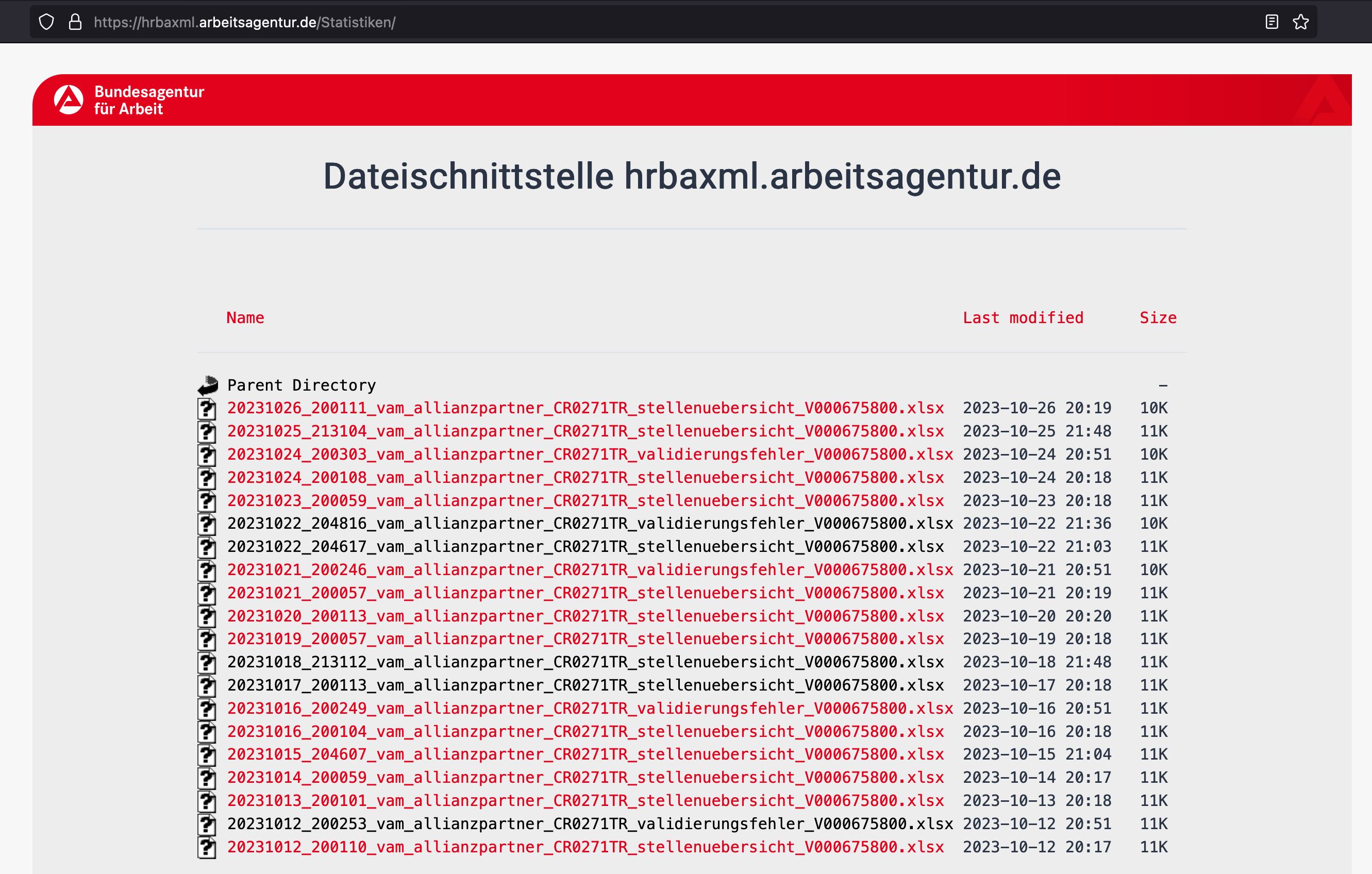Bookmark this page with the star icon
This screenshot has height=874, width=1372.
[x=1301, y=22]
